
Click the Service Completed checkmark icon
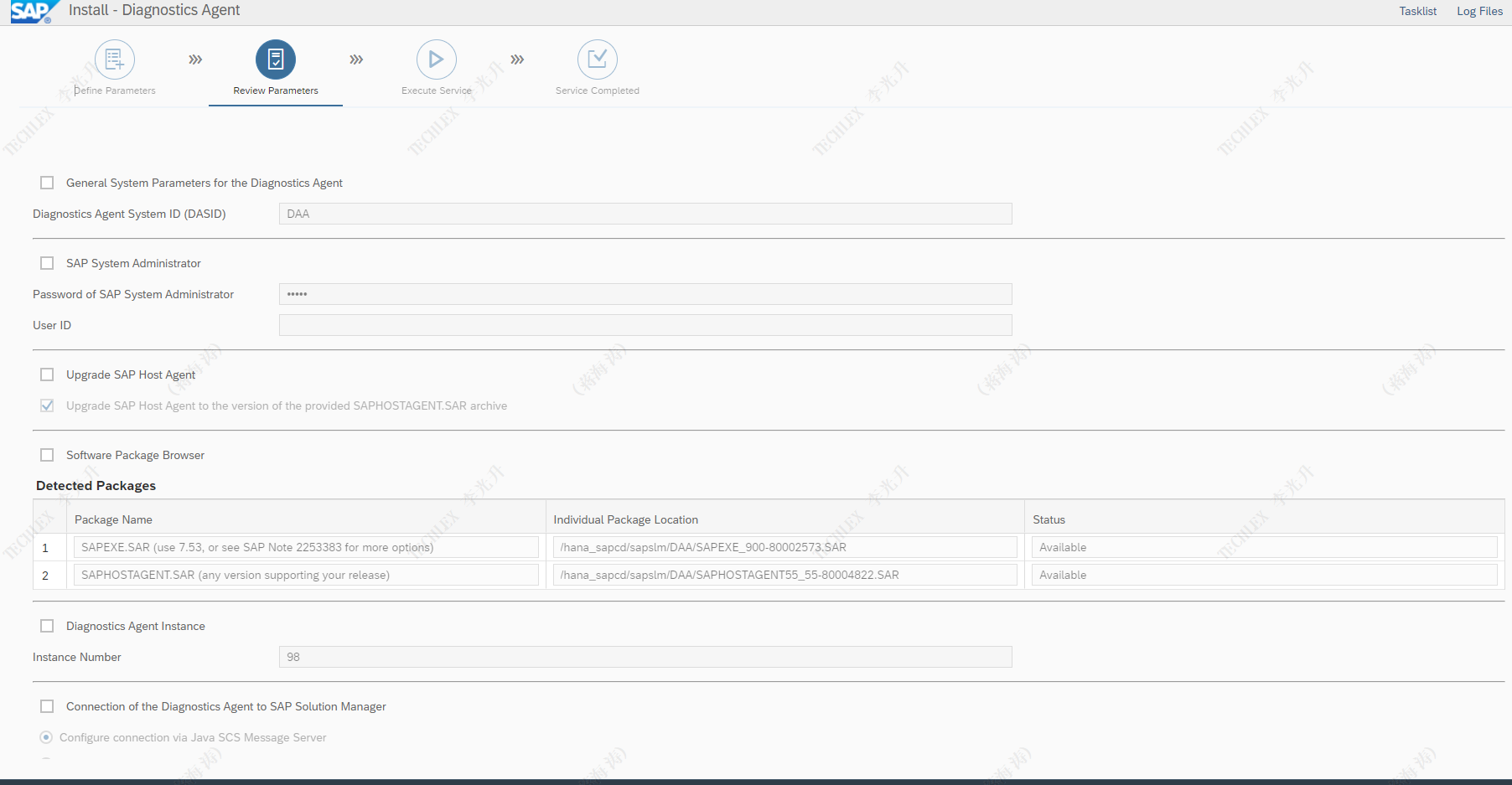[598, 59]
